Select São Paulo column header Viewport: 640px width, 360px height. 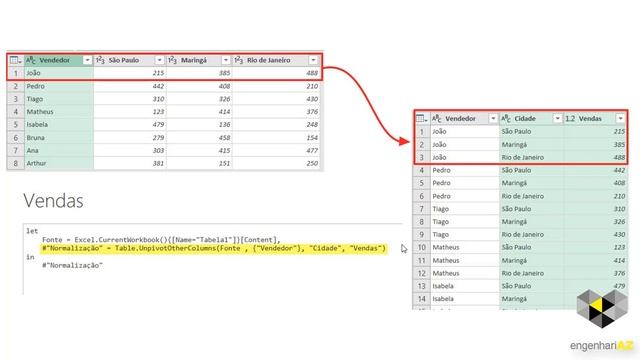[x=130, y=60]
